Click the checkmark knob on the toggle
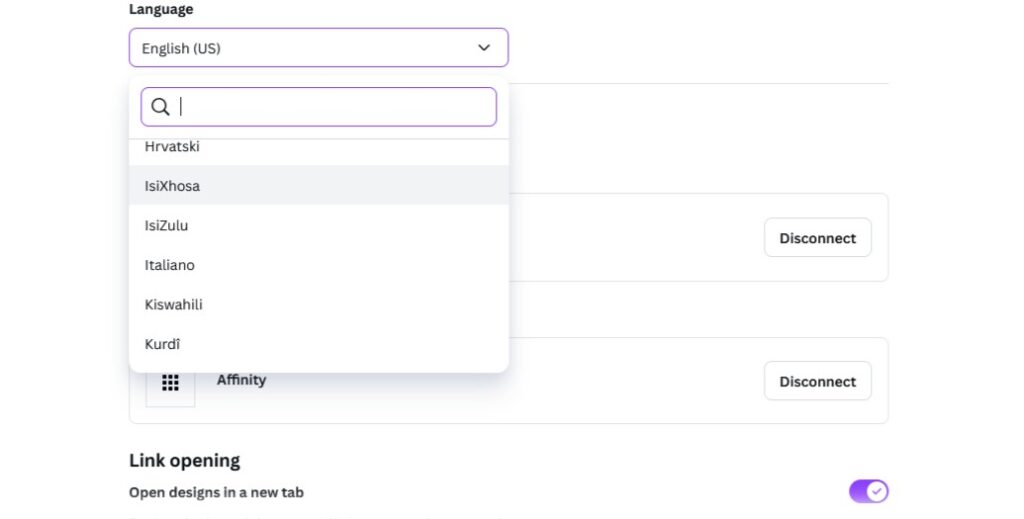The height and width of the screenshot is (519, 1024). 877,491
